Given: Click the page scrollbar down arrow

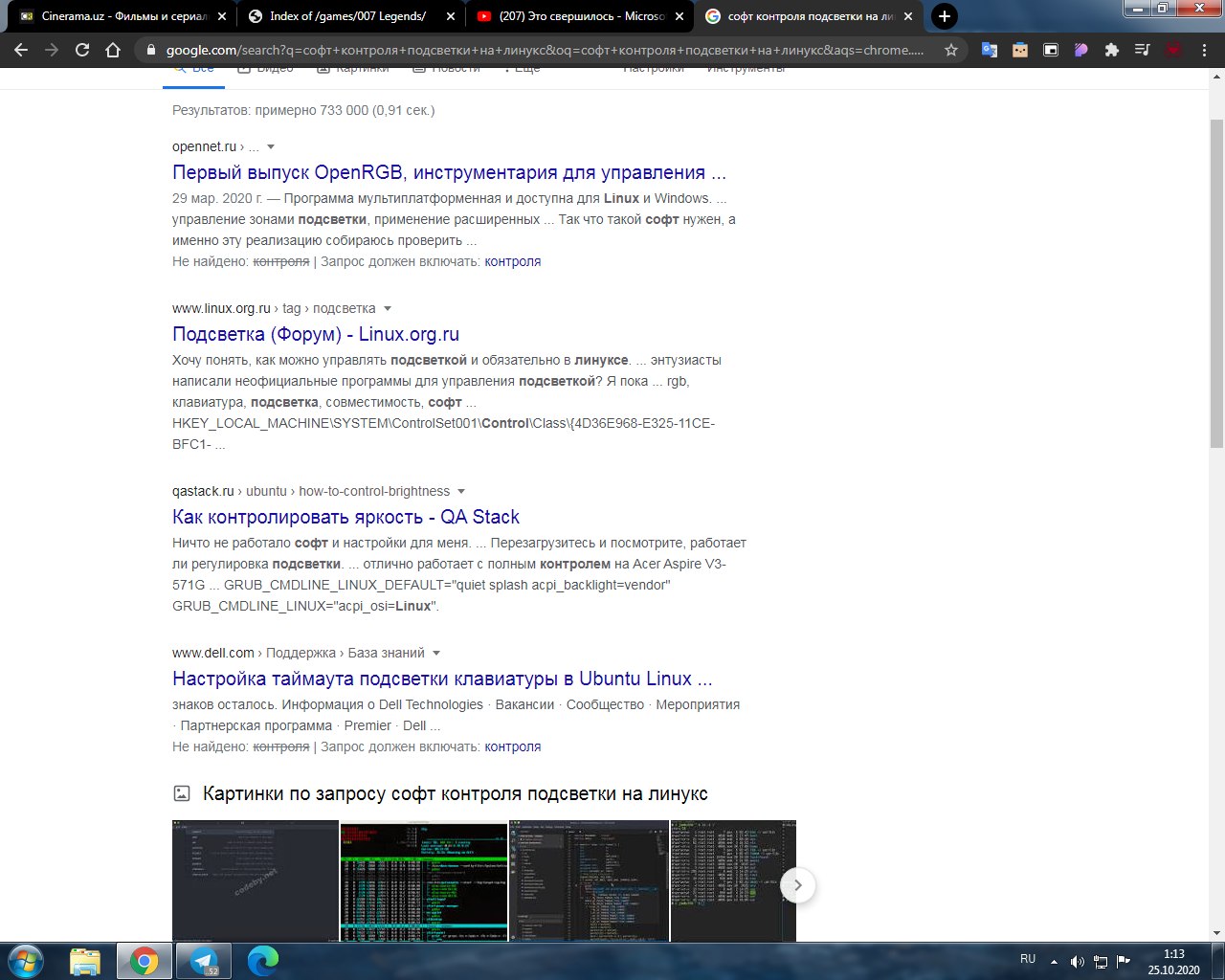Looking at the screenshot, I should coord(1217,933).
